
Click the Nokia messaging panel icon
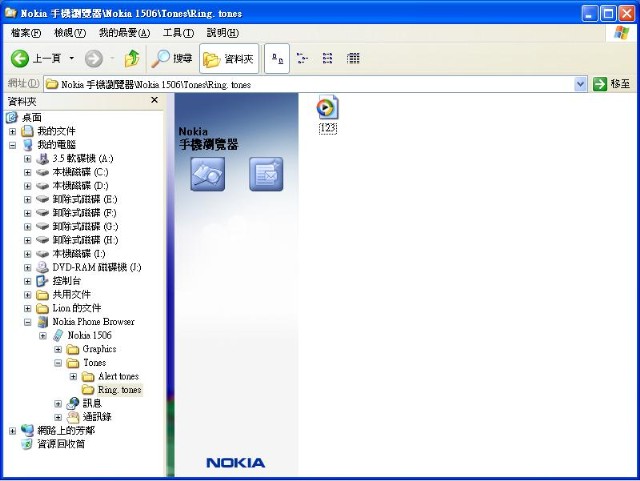click(x=265, y=174)
